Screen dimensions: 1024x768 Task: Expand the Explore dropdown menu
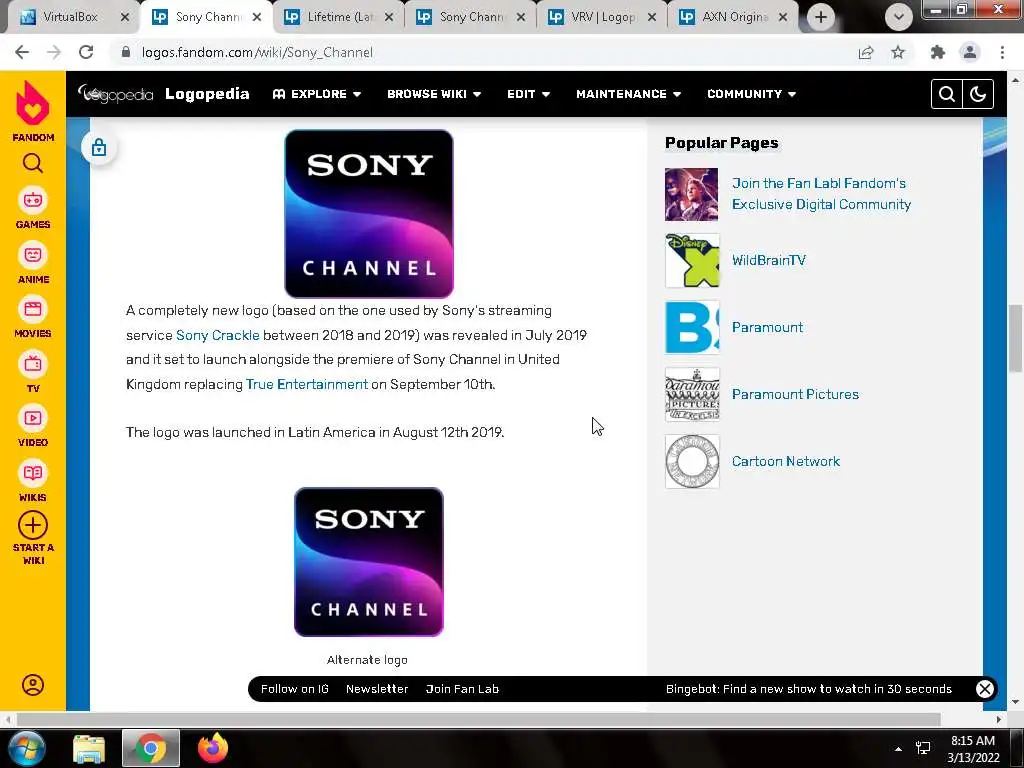tap(317, 94)
